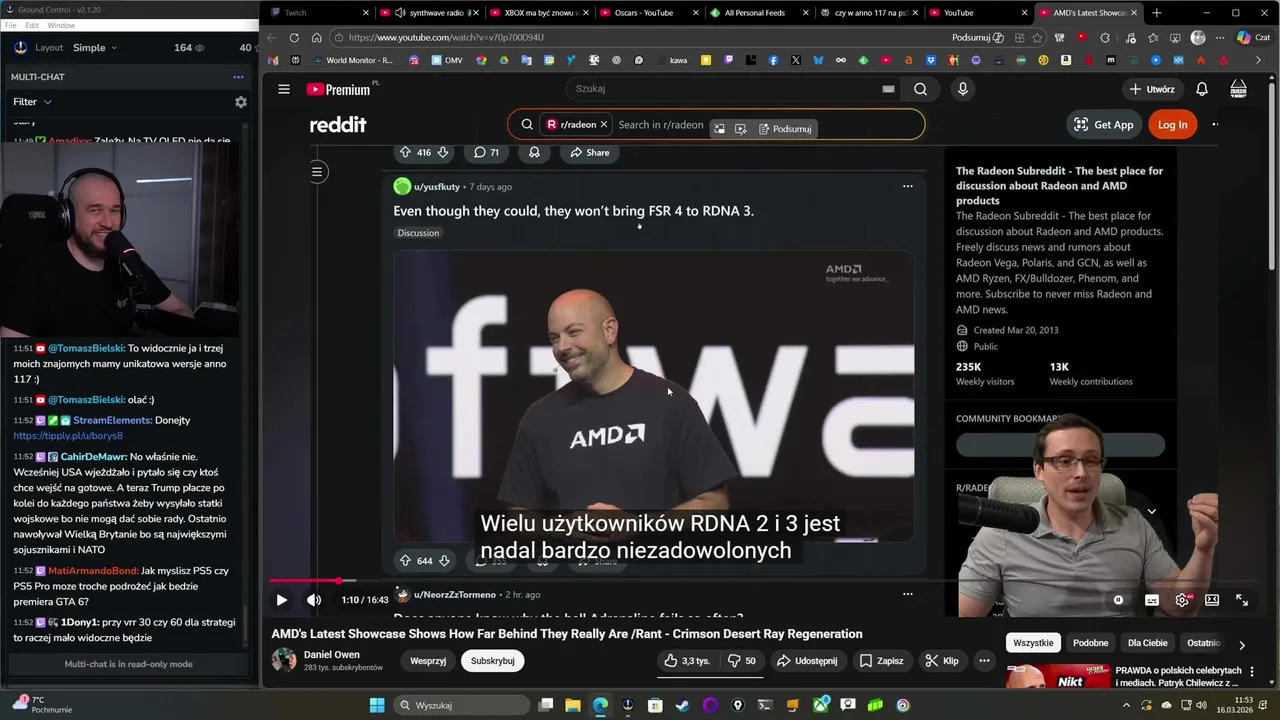The image size is (1280, 720).
Task: Open the video player settings gear
Action: pos(1182,600)
